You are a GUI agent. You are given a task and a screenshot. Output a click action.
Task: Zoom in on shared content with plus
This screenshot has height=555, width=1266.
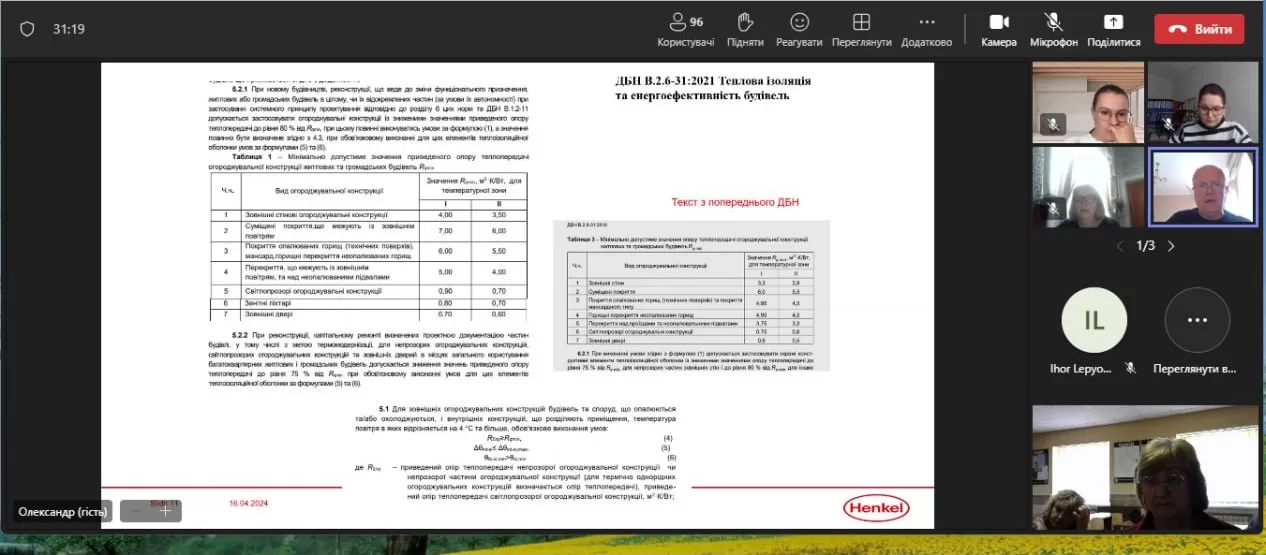[x=165, y=510]
